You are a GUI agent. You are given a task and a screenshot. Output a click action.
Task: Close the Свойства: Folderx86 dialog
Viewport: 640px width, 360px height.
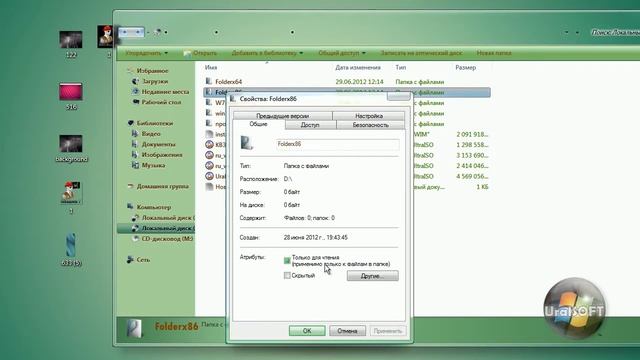399,96
